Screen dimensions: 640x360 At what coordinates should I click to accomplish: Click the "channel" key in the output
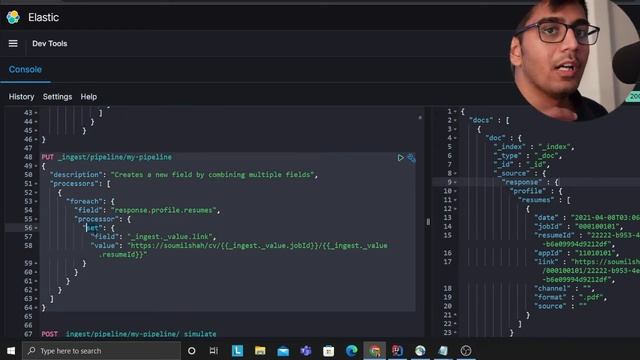click(x=552, y=289)
